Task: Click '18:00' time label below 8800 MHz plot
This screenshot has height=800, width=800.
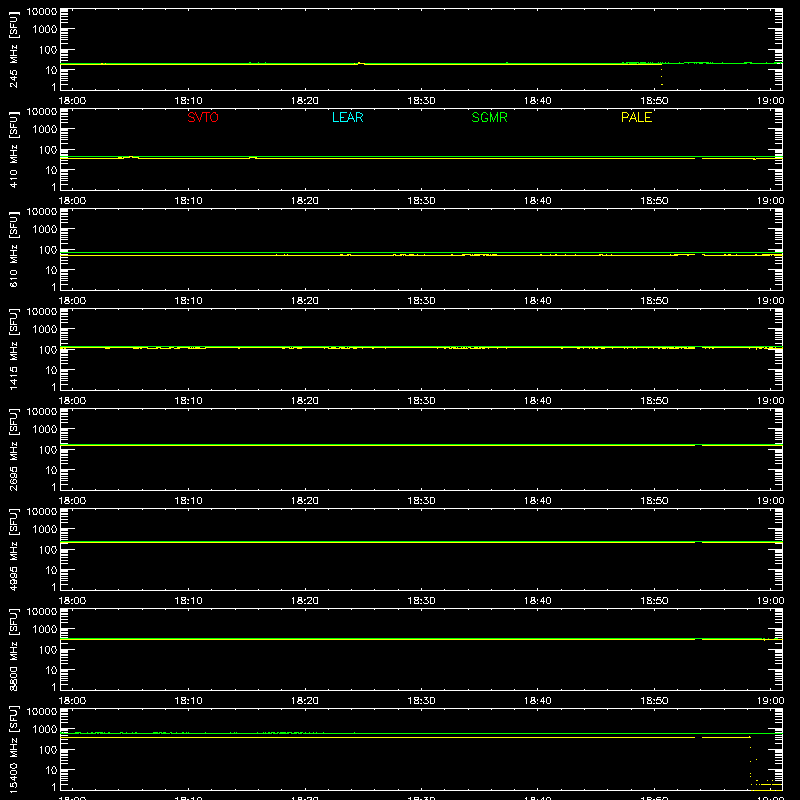Action: coord(72,701)
